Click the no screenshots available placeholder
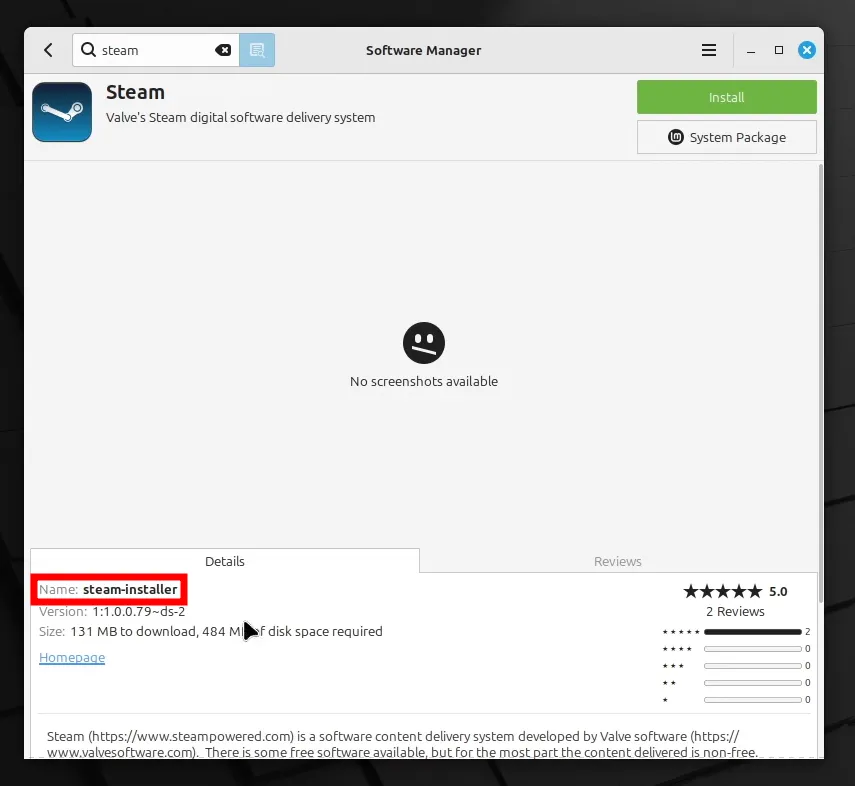This screenshot has width=855, height=786. (x=424, y=354)
